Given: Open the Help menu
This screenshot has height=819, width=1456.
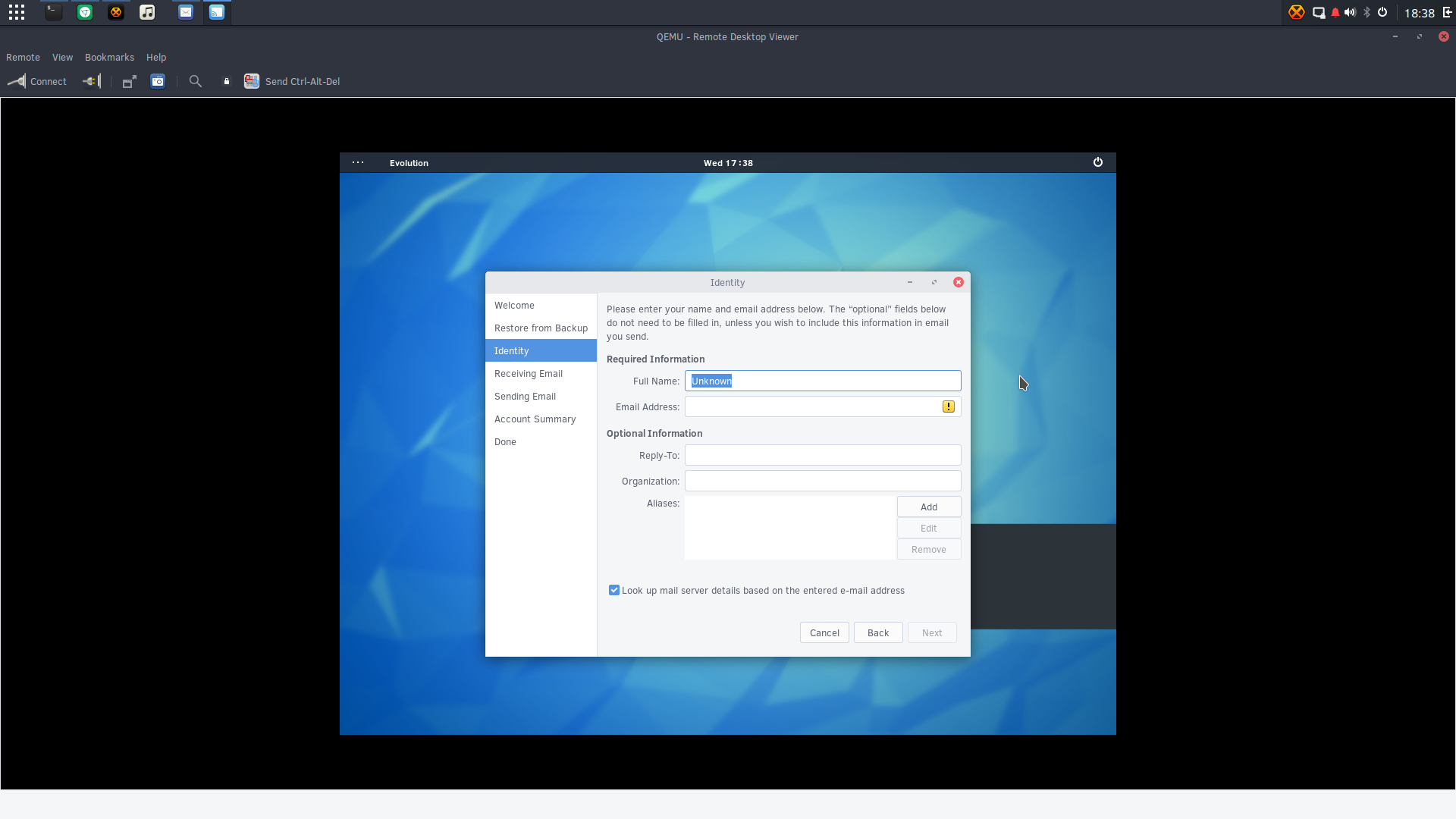Looking at the screenshot, I should tap(156, 58).
